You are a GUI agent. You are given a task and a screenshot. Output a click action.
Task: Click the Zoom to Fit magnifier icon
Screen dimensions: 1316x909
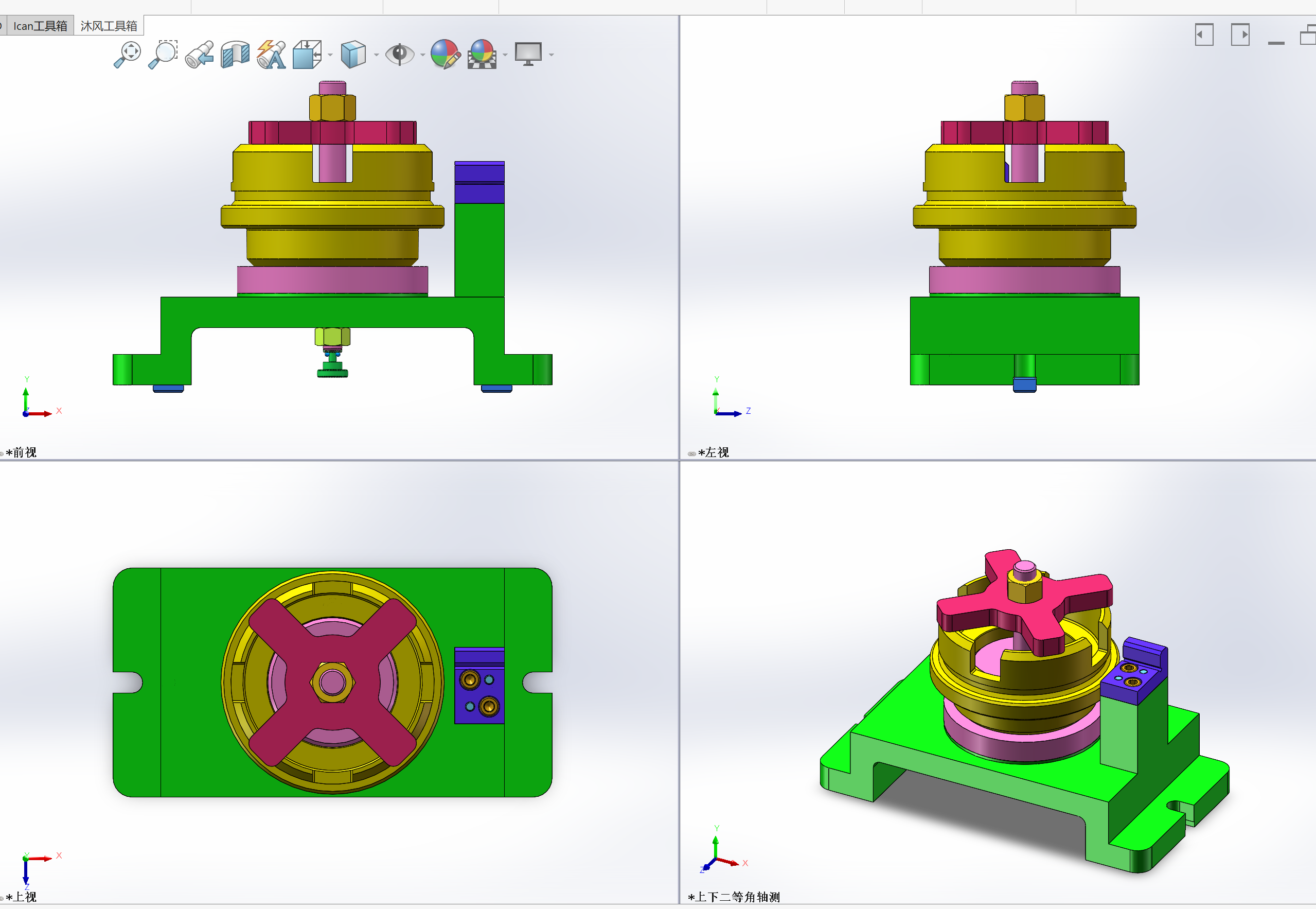pyautogui.click(x=127, y=55)
